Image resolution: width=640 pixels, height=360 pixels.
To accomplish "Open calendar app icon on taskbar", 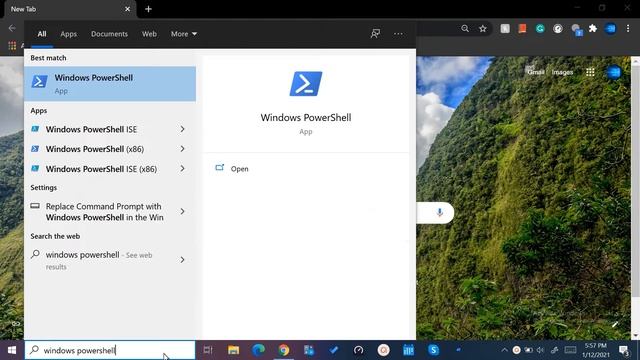I will (x=408, y=350).
